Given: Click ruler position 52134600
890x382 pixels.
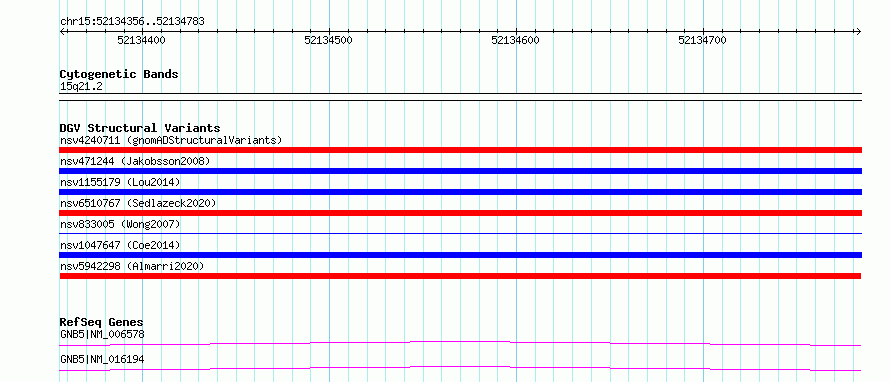Looking at the screenshot, I should click(515, 40).
